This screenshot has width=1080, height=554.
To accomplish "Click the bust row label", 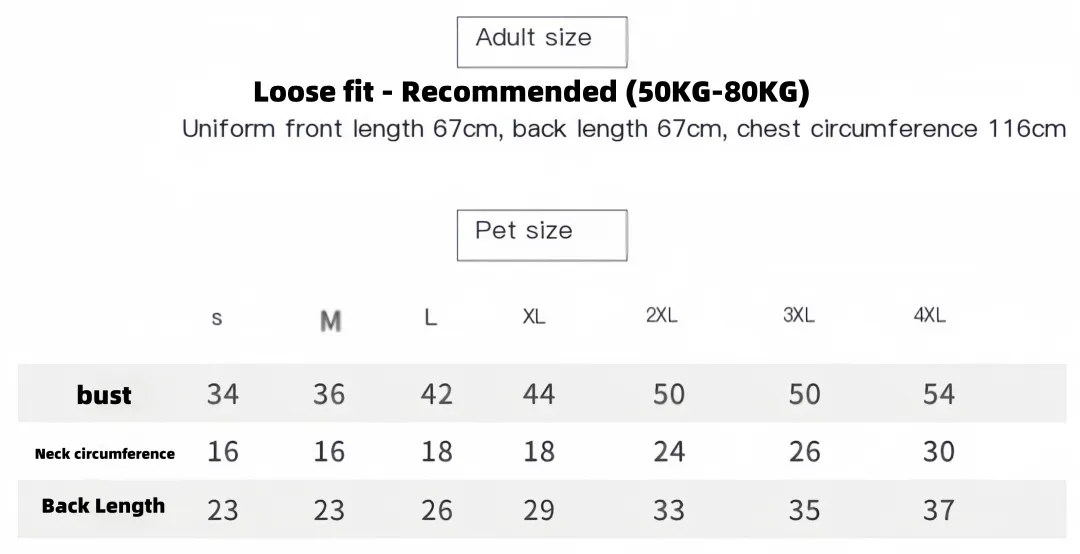I will (104, 395).
